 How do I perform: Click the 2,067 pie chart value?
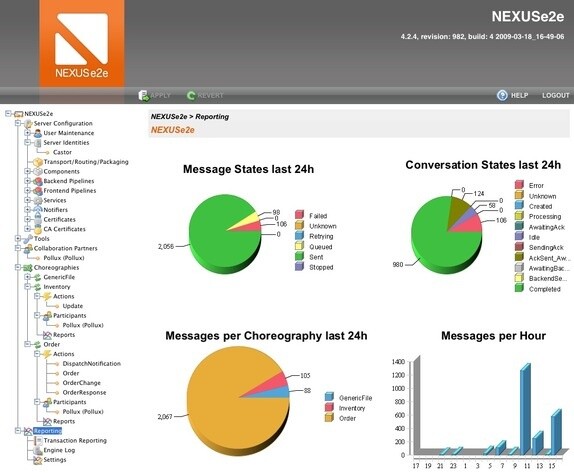[x=165, y=417]
